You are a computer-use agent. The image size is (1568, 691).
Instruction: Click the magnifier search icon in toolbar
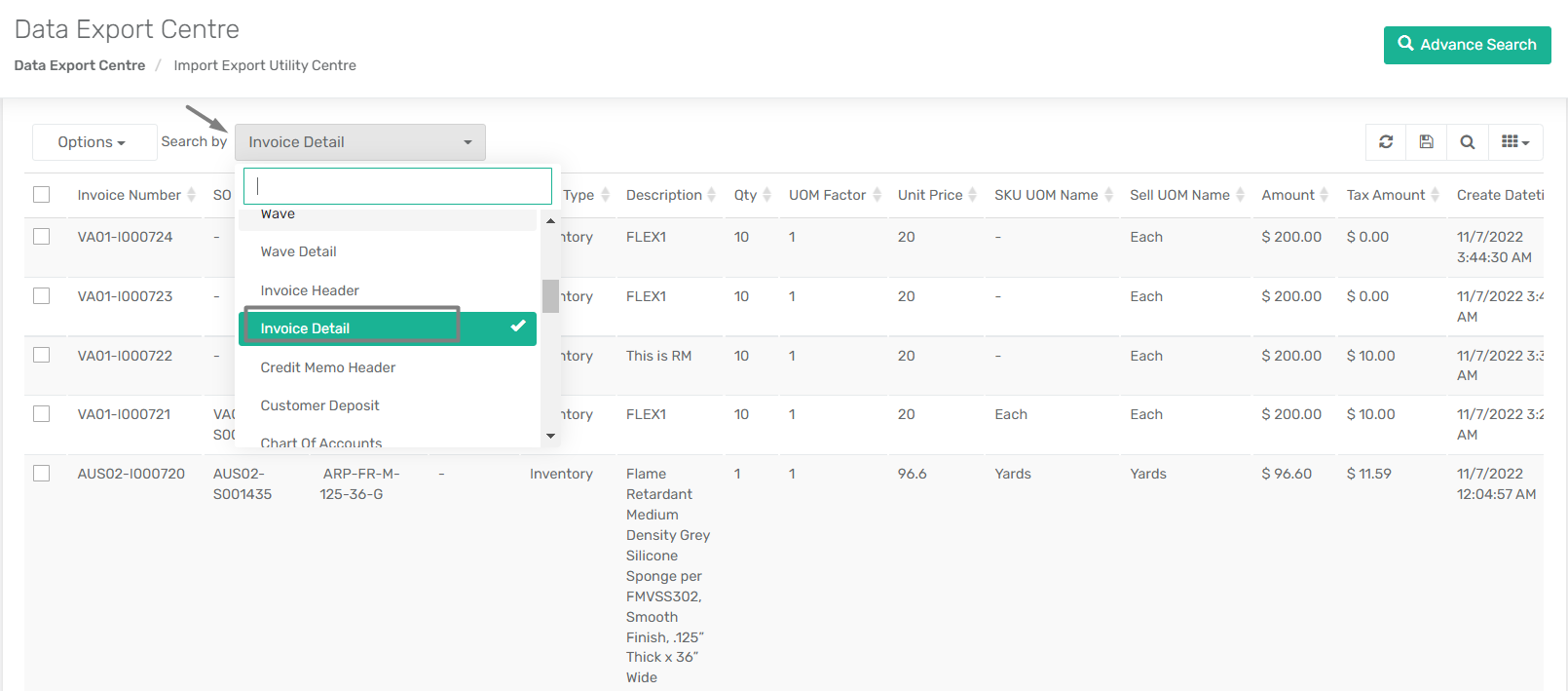click(x=1468, y=142)
